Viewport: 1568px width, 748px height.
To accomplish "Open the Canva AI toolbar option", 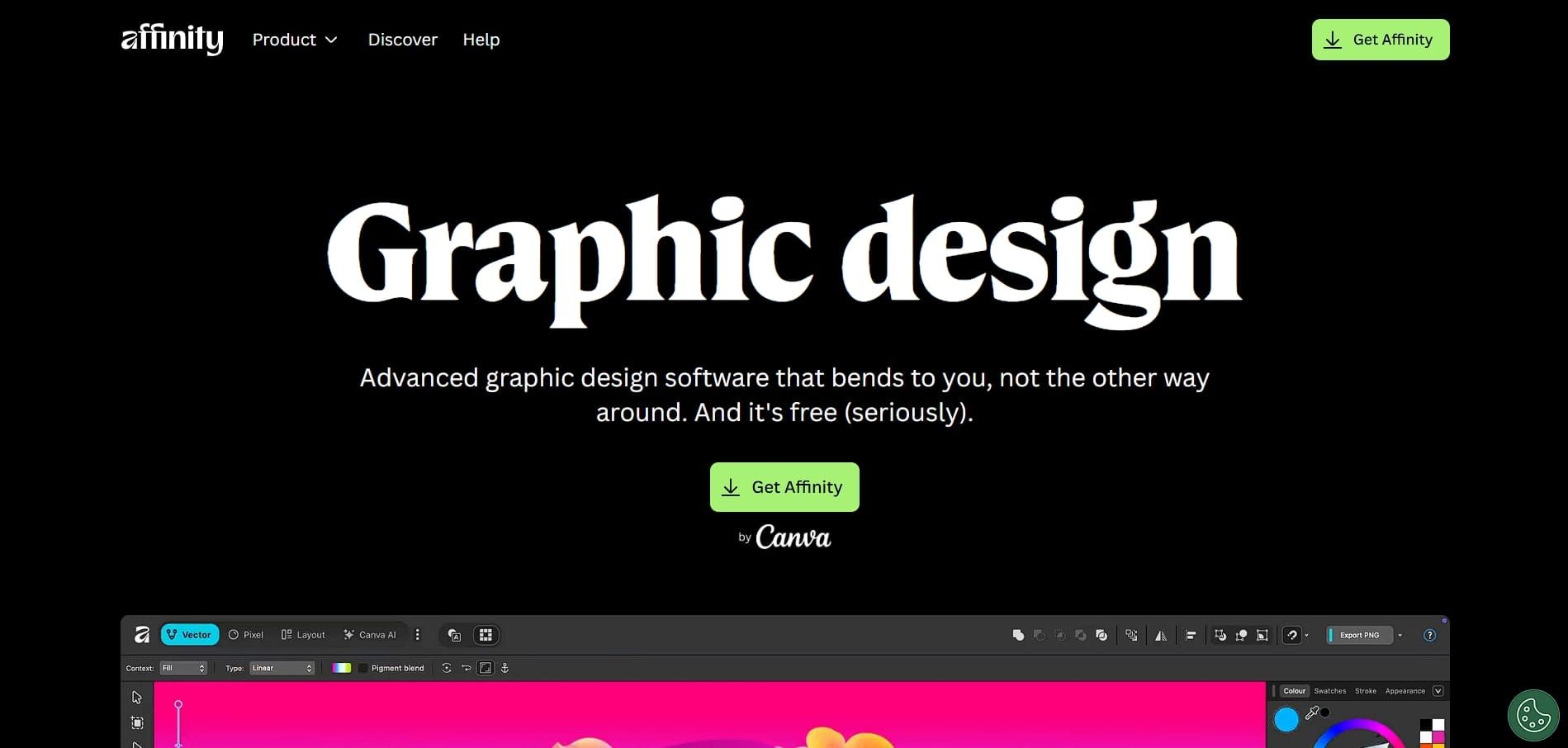I will tap(371, 634).
